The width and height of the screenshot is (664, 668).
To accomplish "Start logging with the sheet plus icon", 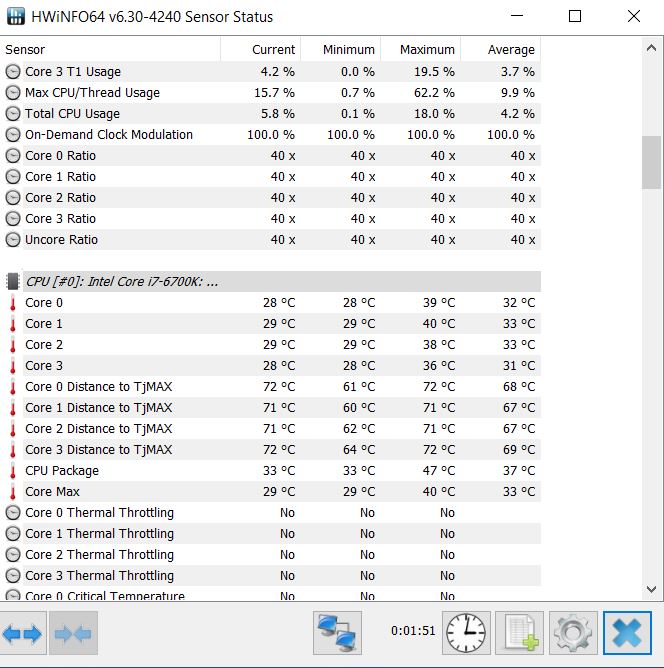I will pyautogui.click(x=519, y=633).
